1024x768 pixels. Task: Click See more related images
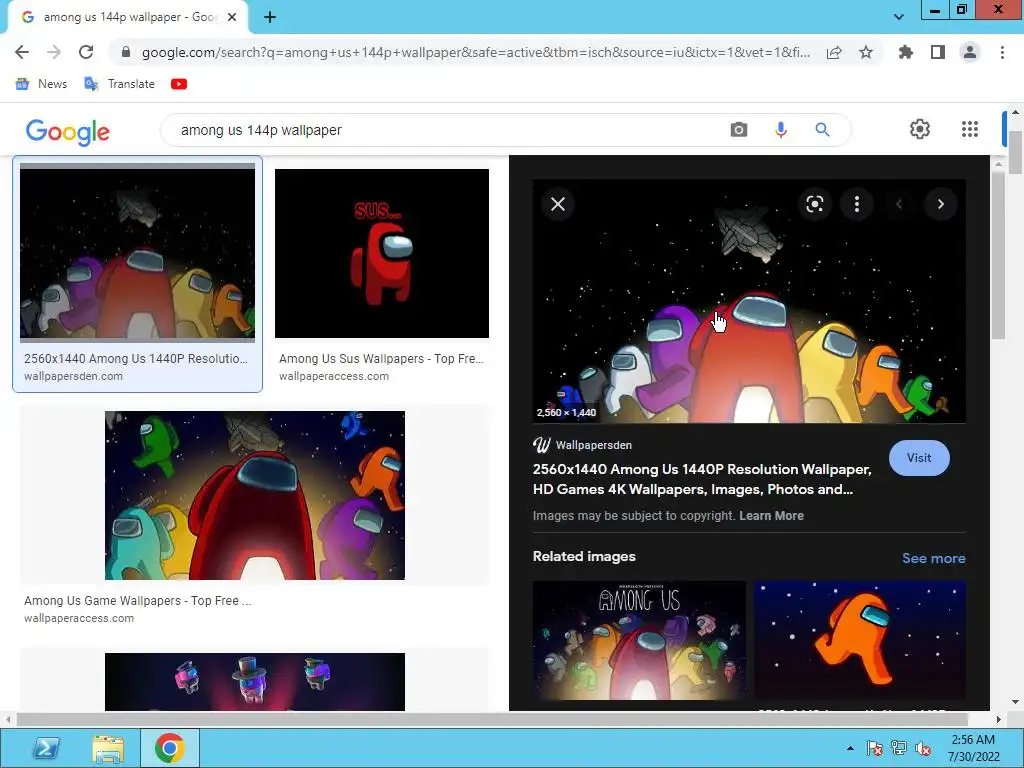pos(933,558)
